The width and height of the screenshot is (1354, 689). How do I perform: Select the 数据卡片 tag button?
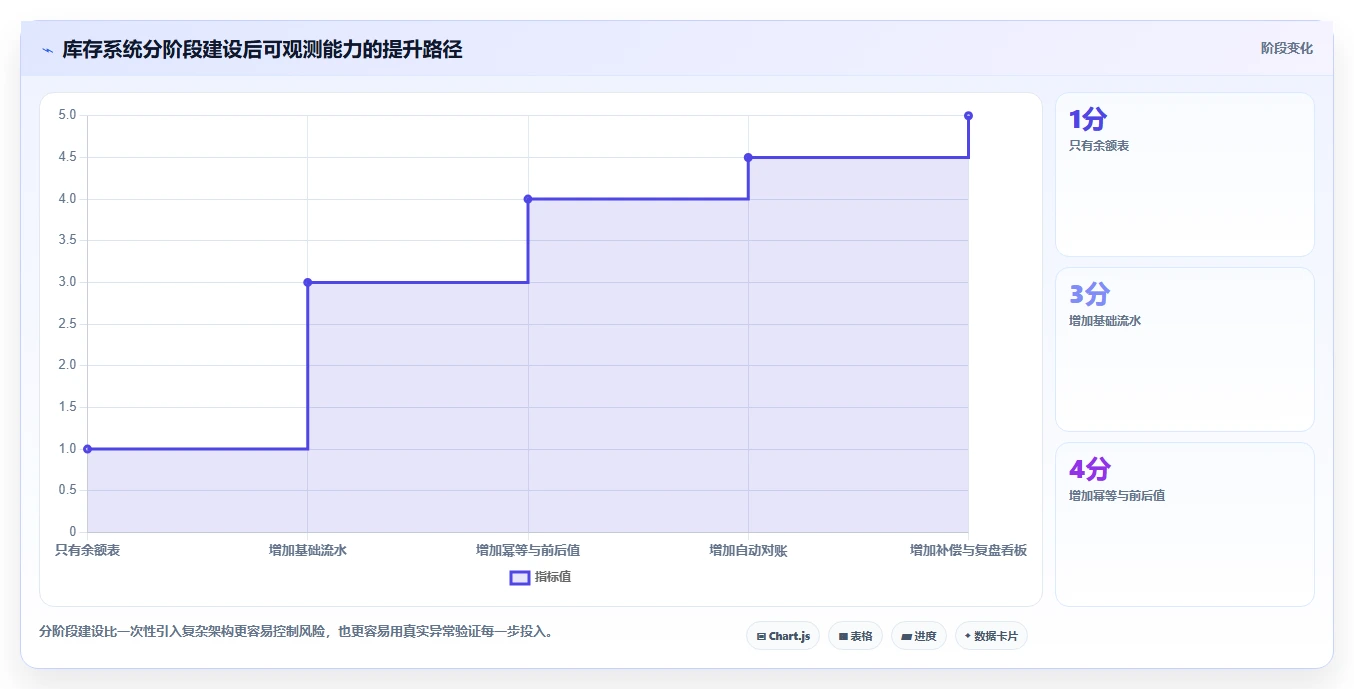[x=991, y=636]
